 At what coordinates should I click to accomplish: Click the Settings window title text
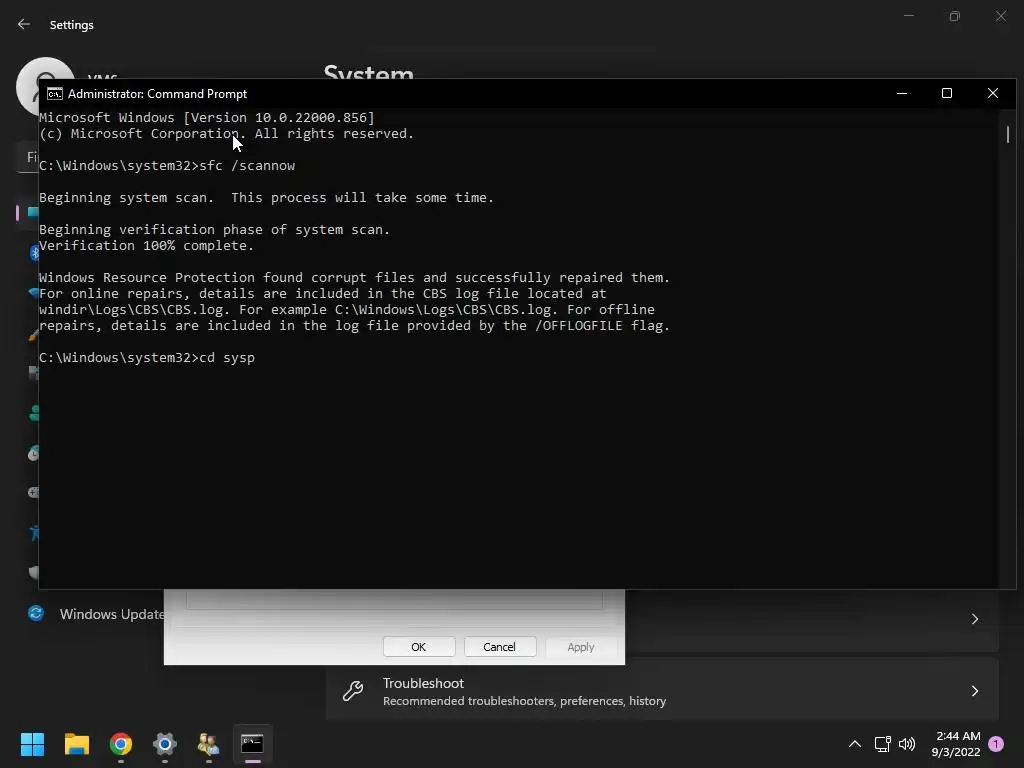72,25
